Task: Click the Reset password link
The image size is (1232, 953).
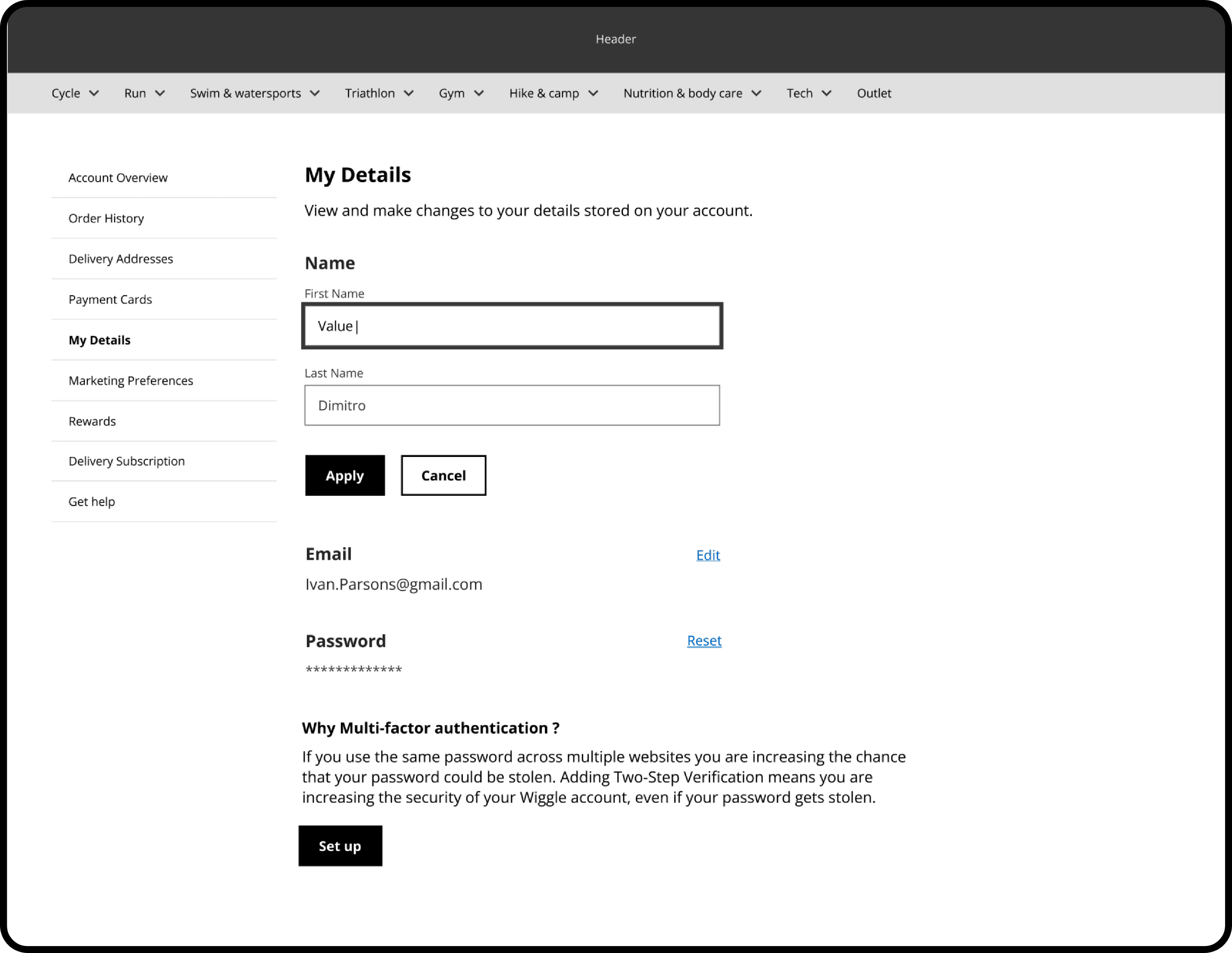Action: tap(704, 641)
